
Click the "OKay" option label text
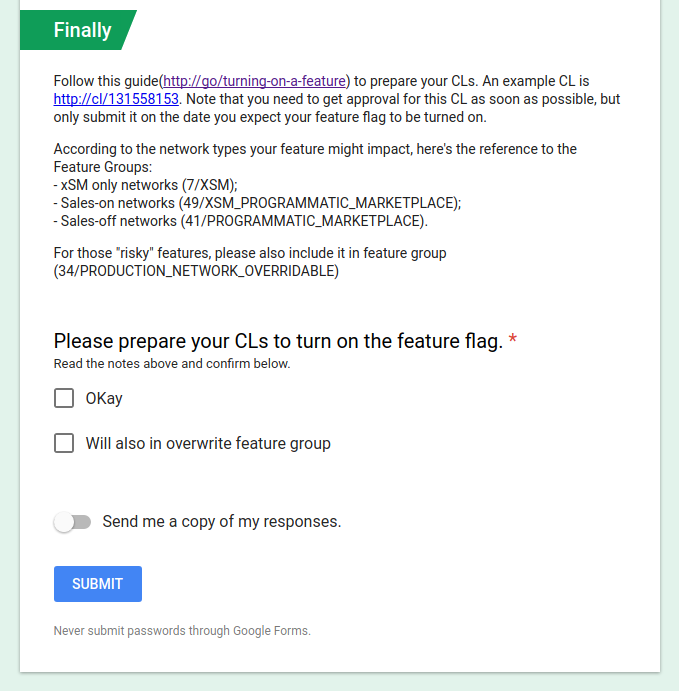(104, 398)
